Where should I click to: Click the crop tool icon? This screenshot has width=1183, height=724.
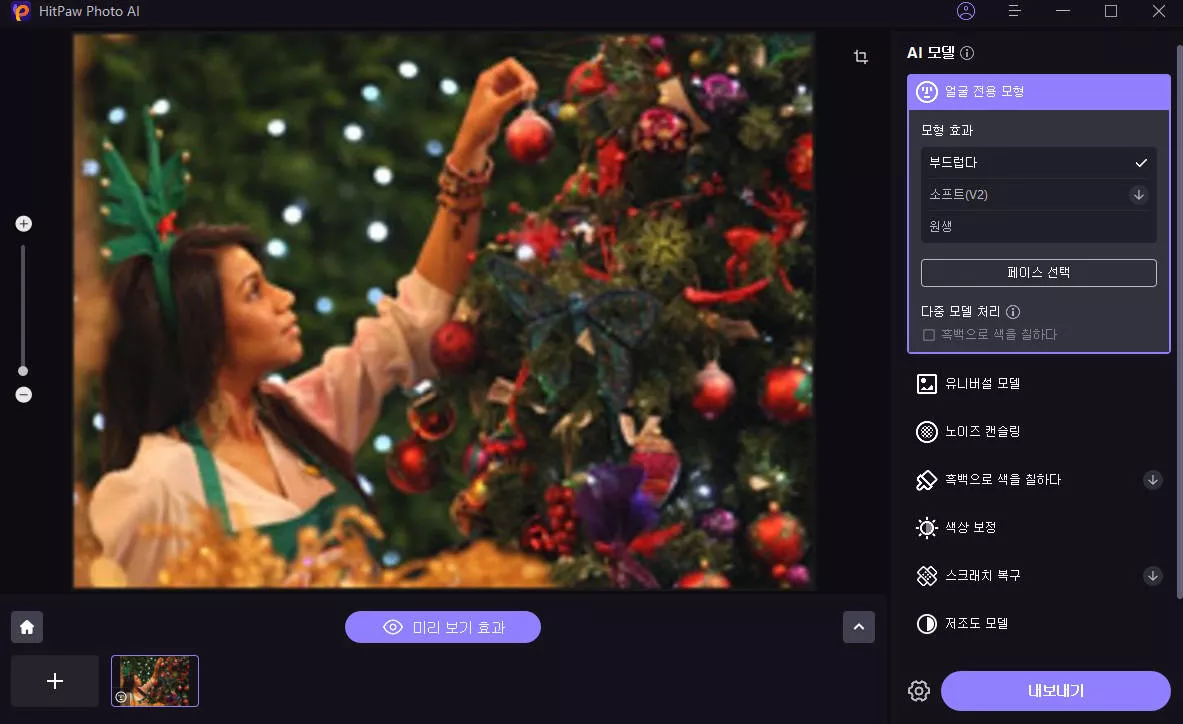pos(861,57)
